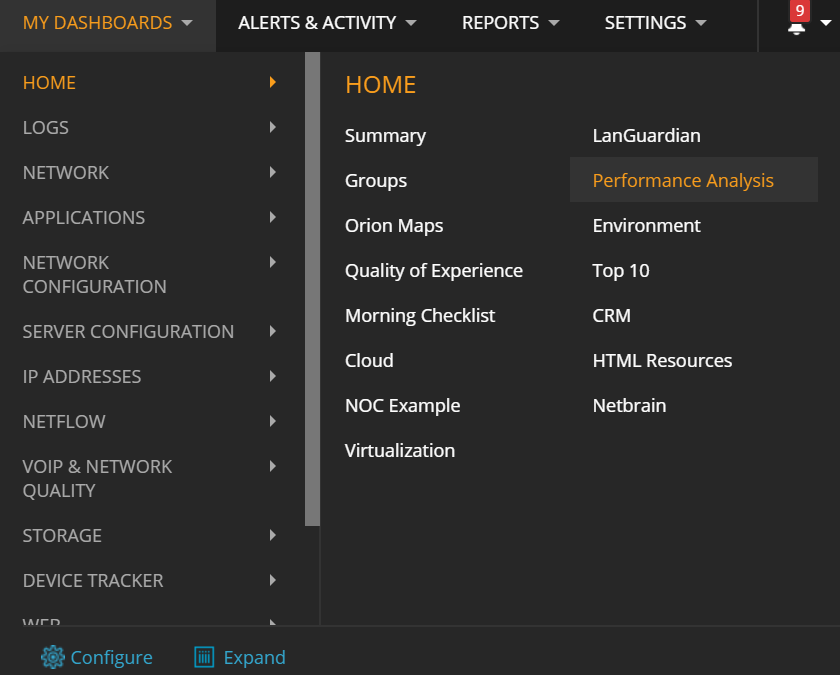Click the Configure gear icon
840x675 pixels.
(52, 657)
